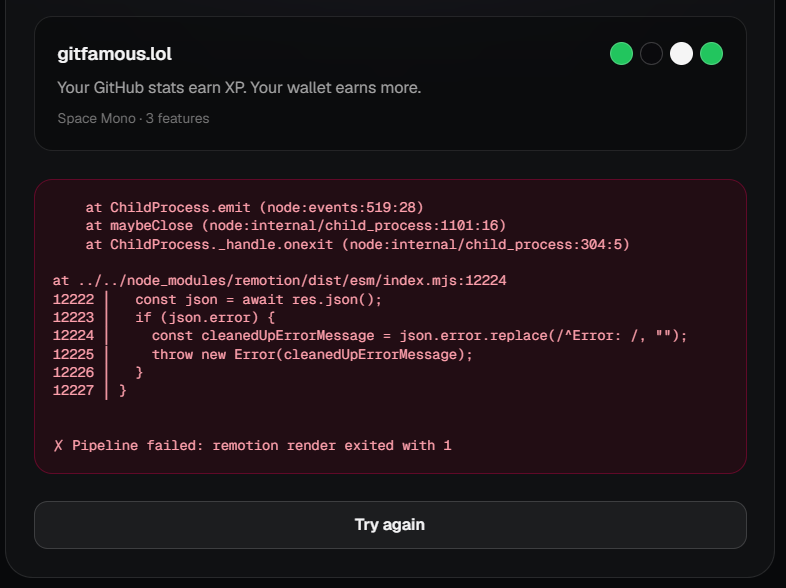Screen dimensions: 786x588
Task: Click the black color swatch
Action: 651,54
